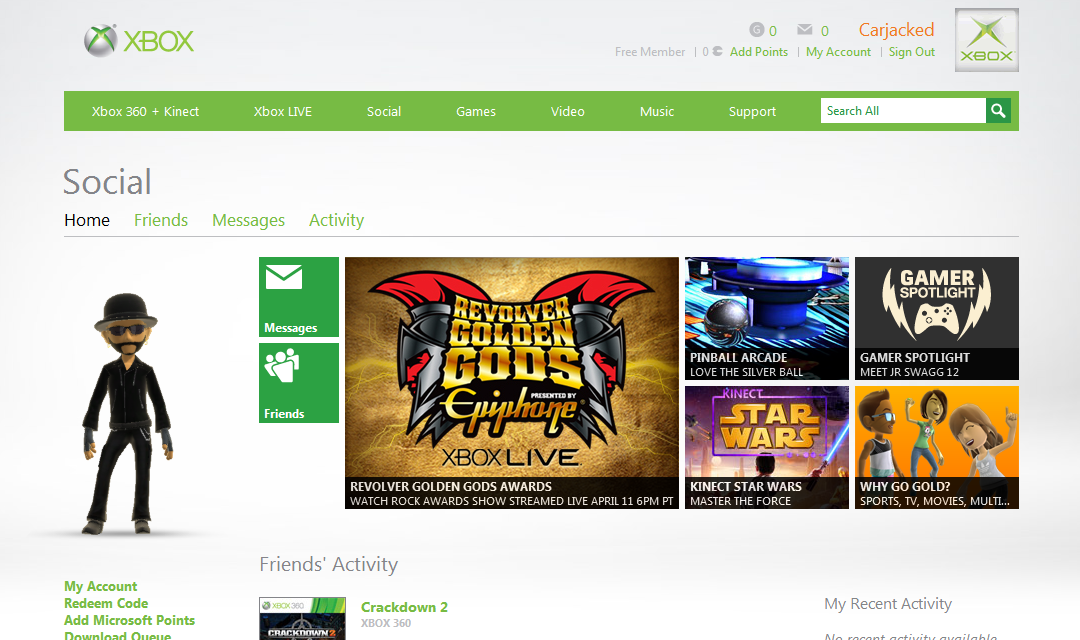The image size is (1080, 640).
Task: Click the Sign Out link
Action: (911, 52)
